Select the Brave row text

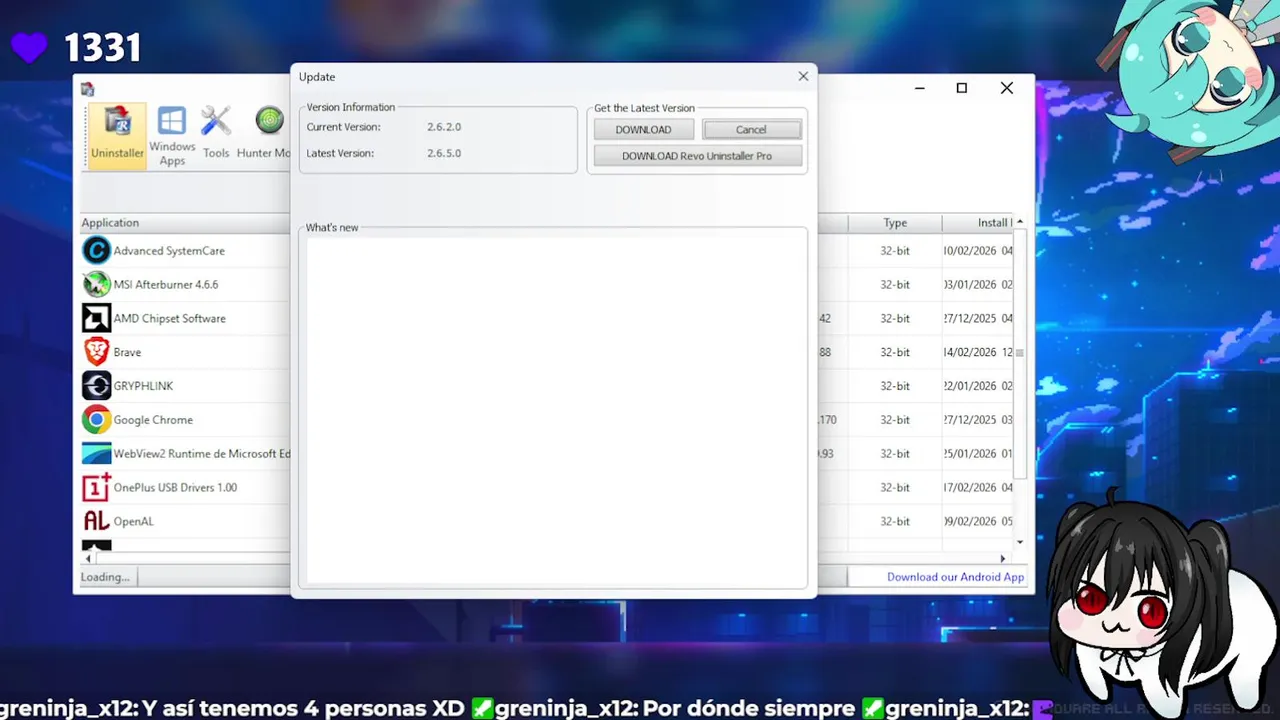click(127, 352)
